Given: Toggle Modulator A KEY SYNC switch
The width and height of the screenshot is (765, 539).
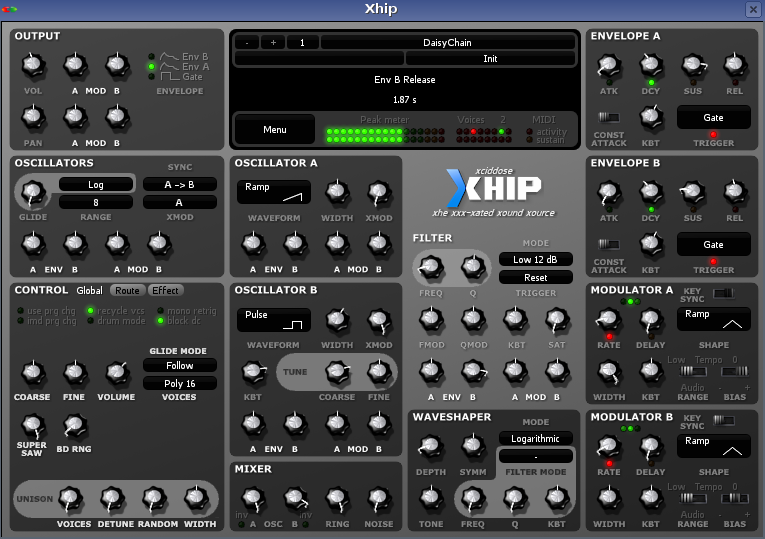Looking at the screenshot, I should (x=724, y=293).
